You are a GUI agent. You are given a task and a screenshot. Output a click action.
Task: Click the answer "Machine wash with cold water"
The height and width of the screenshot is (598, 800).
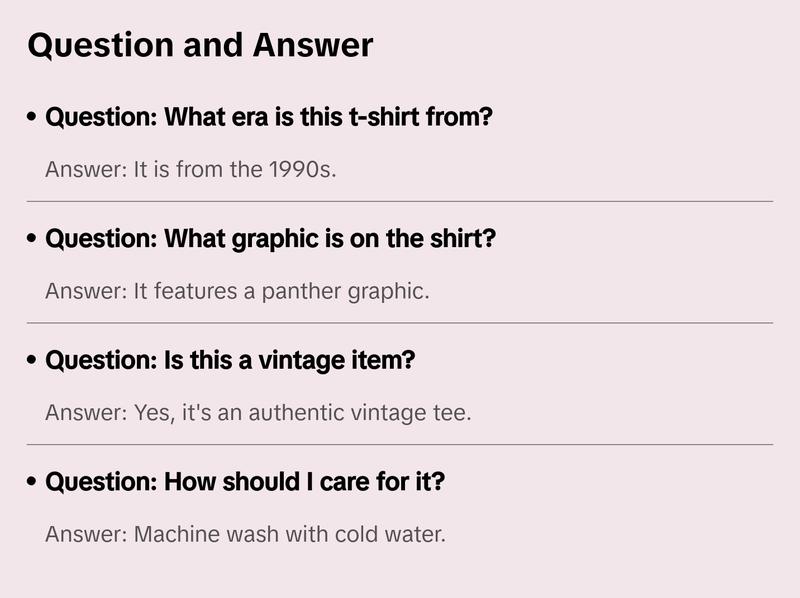pyautogui.click(x=245, y=535)
